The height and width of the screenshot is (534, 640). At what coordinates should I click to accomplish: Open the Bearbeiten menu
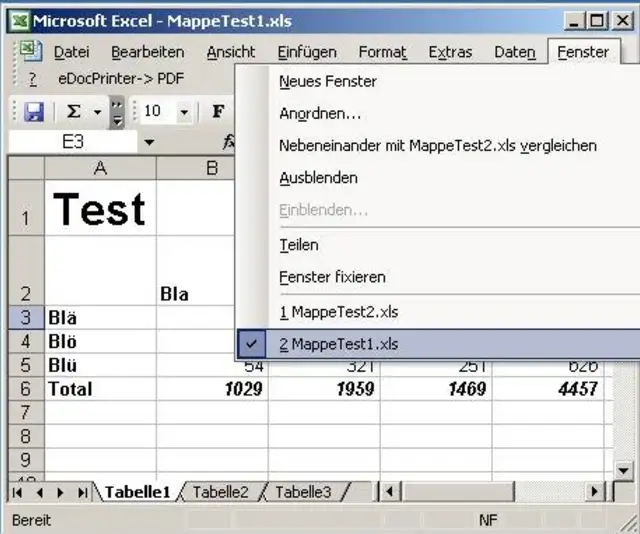[x=148, y=52]
